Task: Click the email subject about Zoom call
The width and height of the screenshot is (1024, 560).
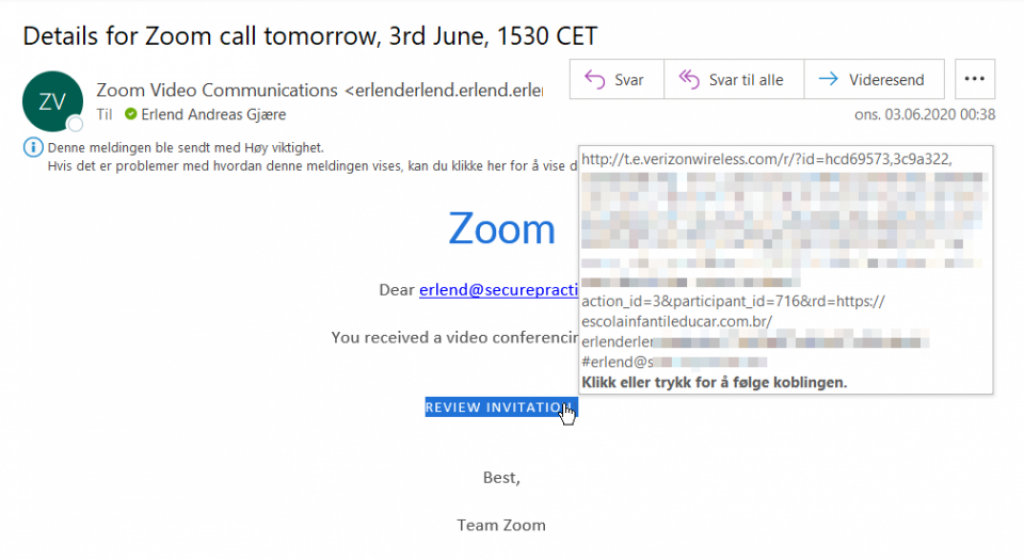Action: click(310, 37)
